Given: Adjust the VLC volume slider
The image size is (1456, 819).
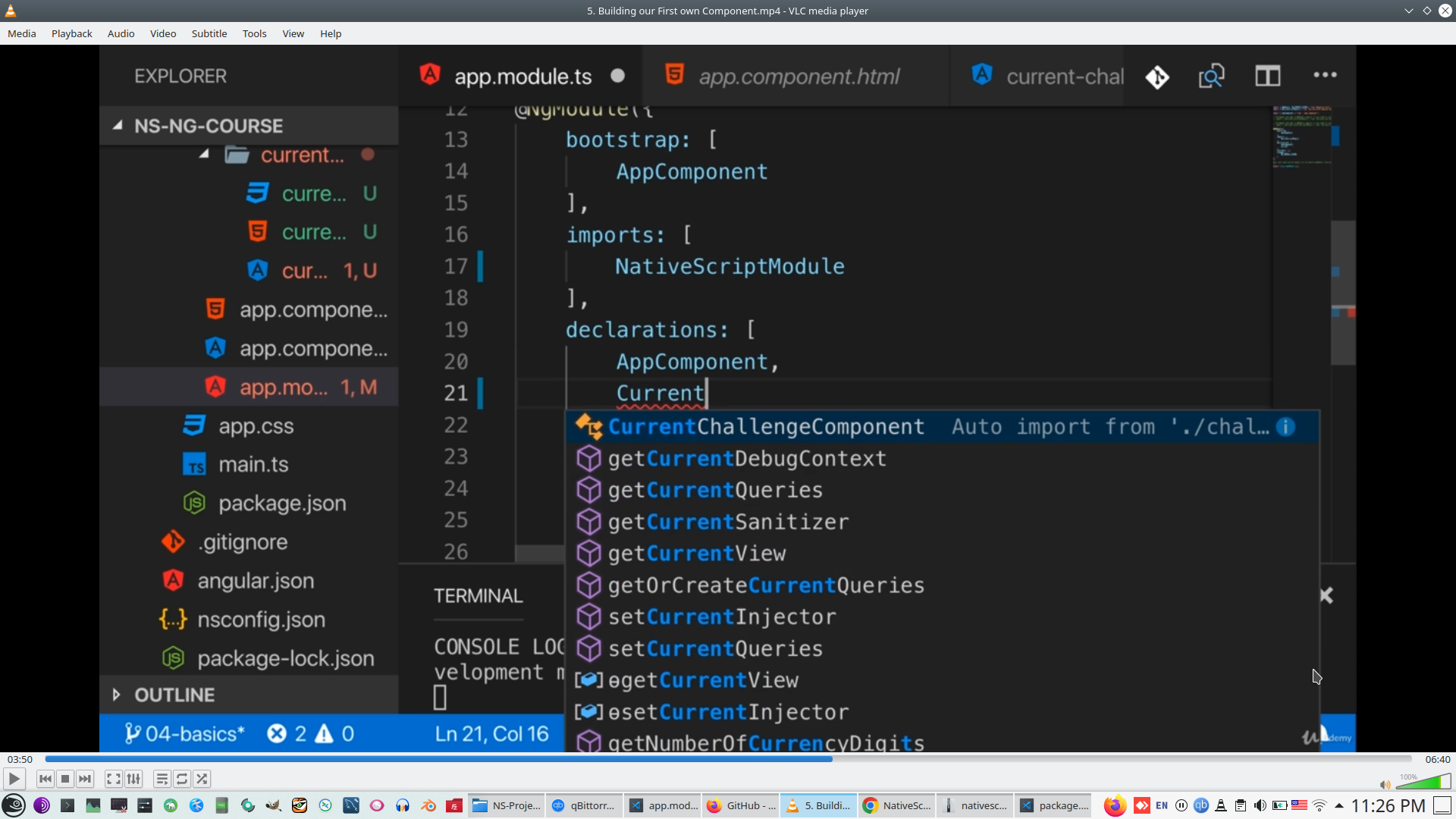Looking at the screenshot, I should point(1423,783).
